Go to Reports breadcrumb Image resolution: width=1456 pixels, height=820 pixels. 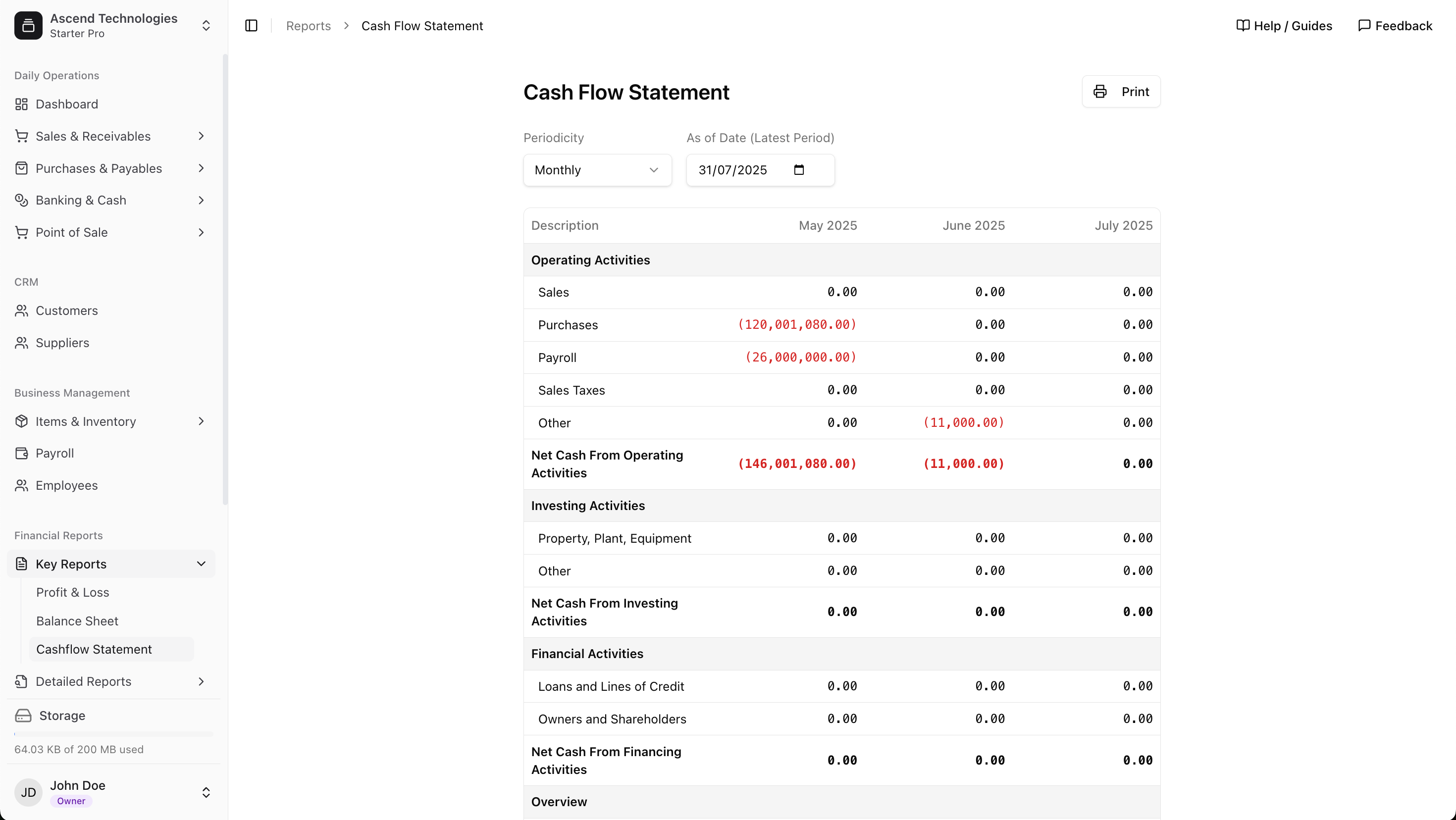point(308,25)
